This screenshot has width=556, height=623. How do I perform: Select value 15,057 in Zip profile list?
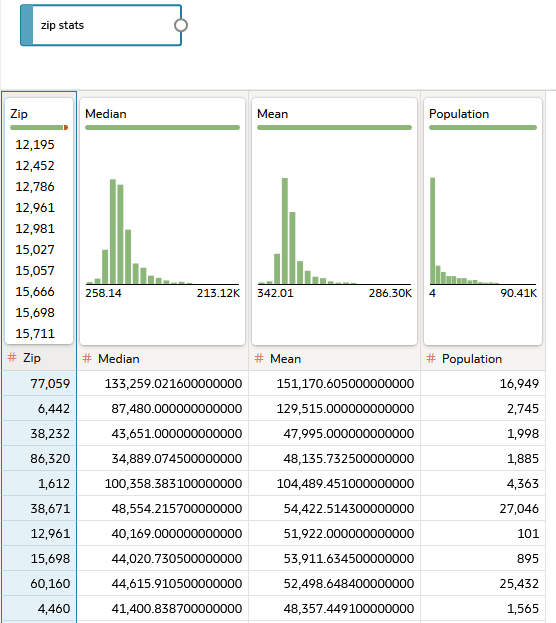click(x=35, y=271)
